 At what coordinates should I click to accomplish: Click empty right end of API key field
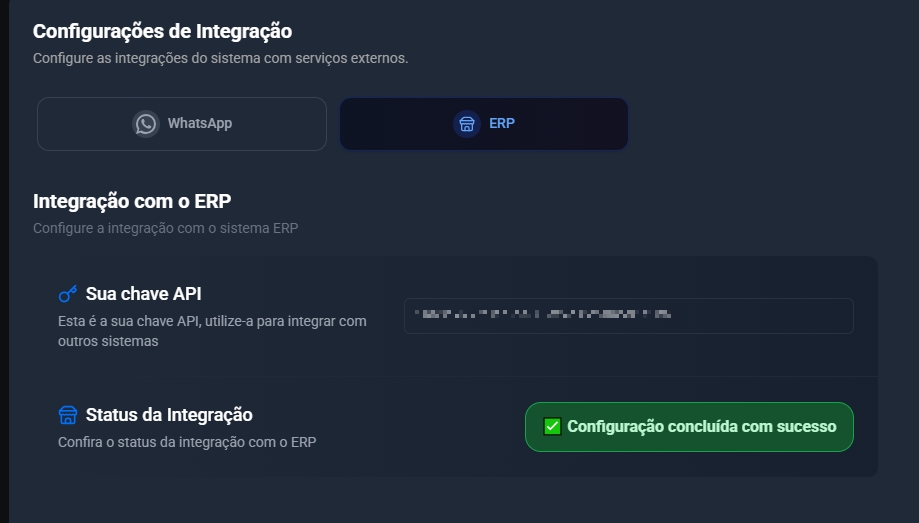coord(790,315)
